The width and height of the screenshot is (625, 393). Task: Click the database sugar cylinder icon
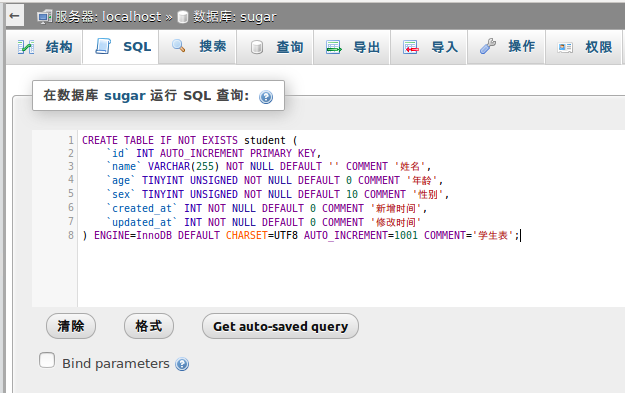click(183, 17)
